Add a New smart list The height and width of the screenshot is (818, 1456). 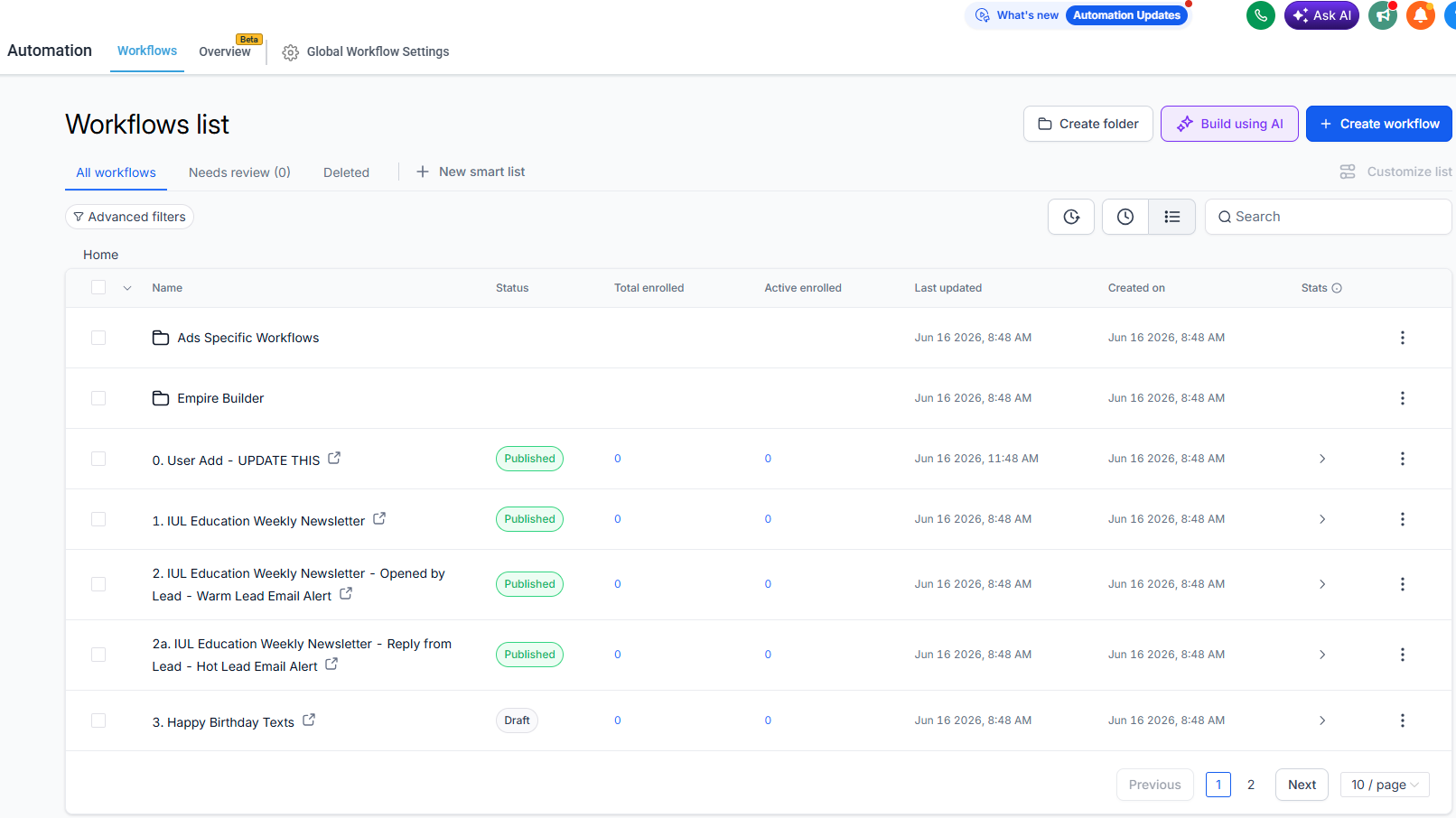[x=470, y=172]
